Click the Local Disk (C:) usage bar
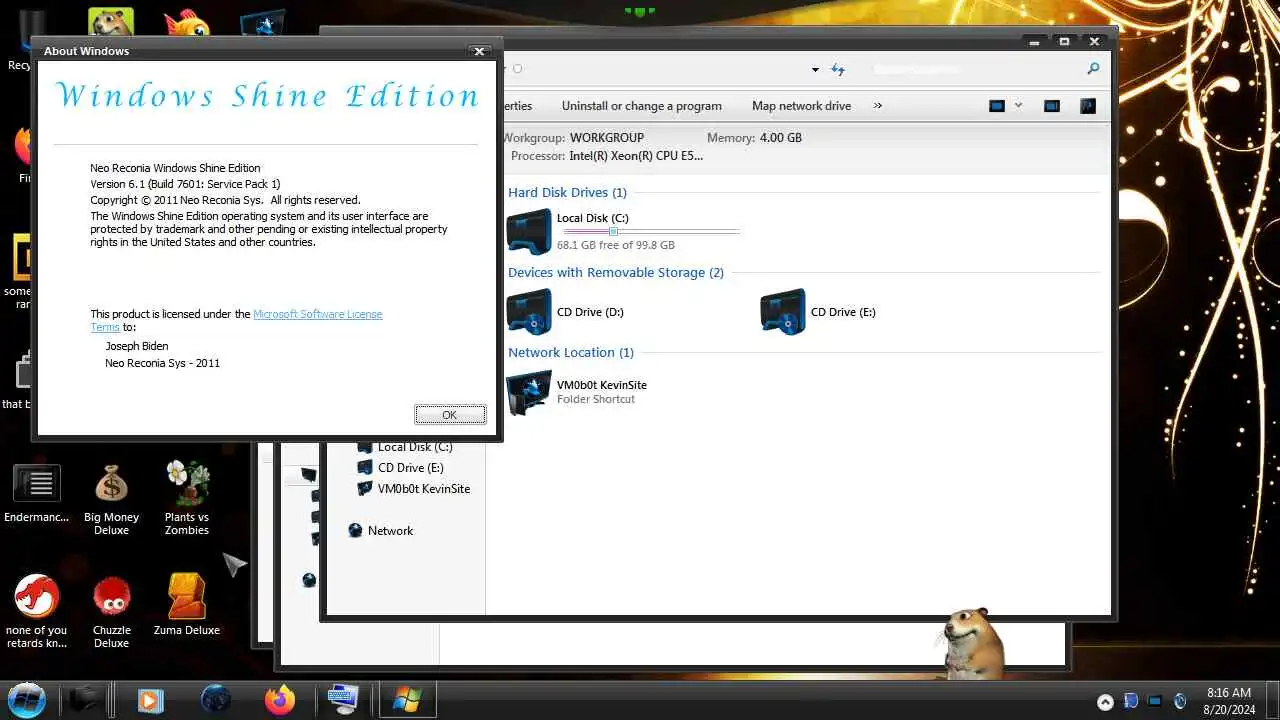The width and height of the screenshot is (1280, 720). pyautogui.click(x=651, y=231)
